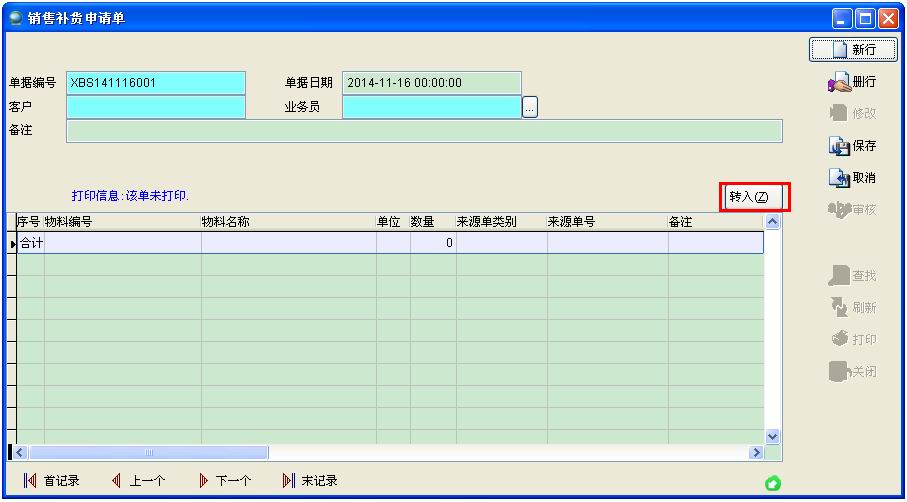Open the 业务员 lookup ellipsis button
Screen dimensions: 907x502
coord(530,107)
